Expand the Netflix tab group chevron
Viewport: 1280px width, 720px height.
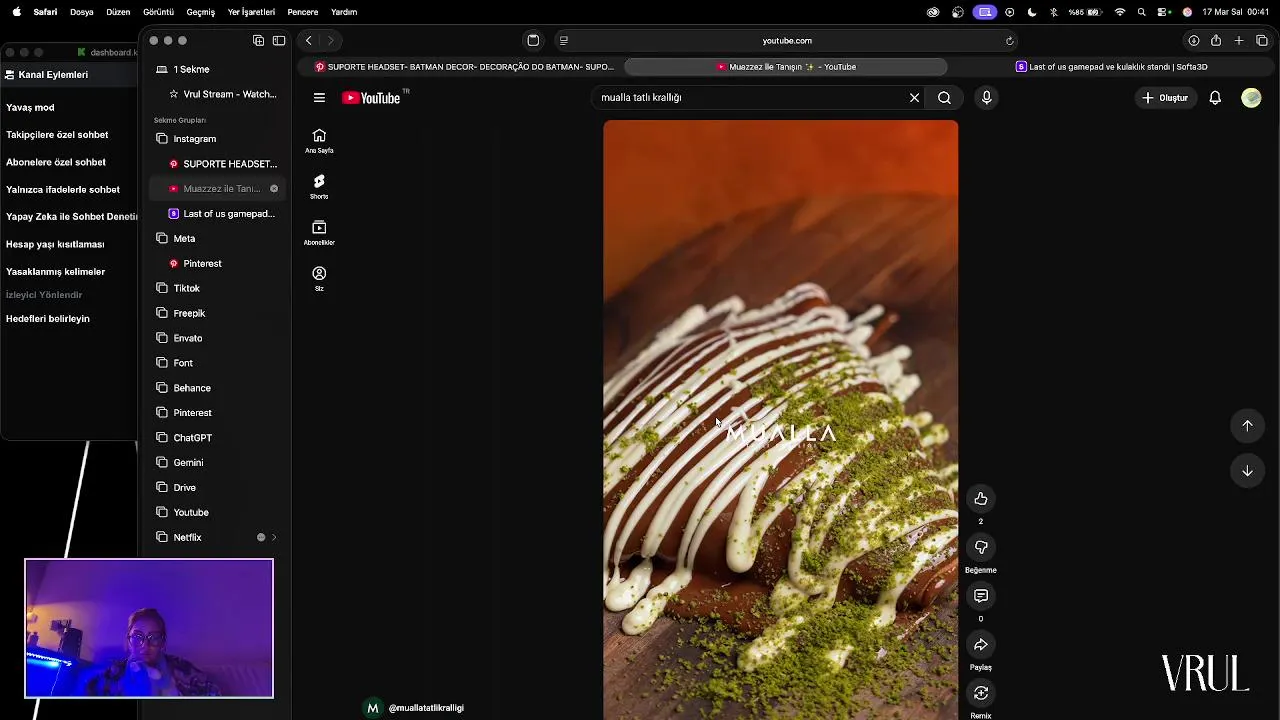click(274, 538)
